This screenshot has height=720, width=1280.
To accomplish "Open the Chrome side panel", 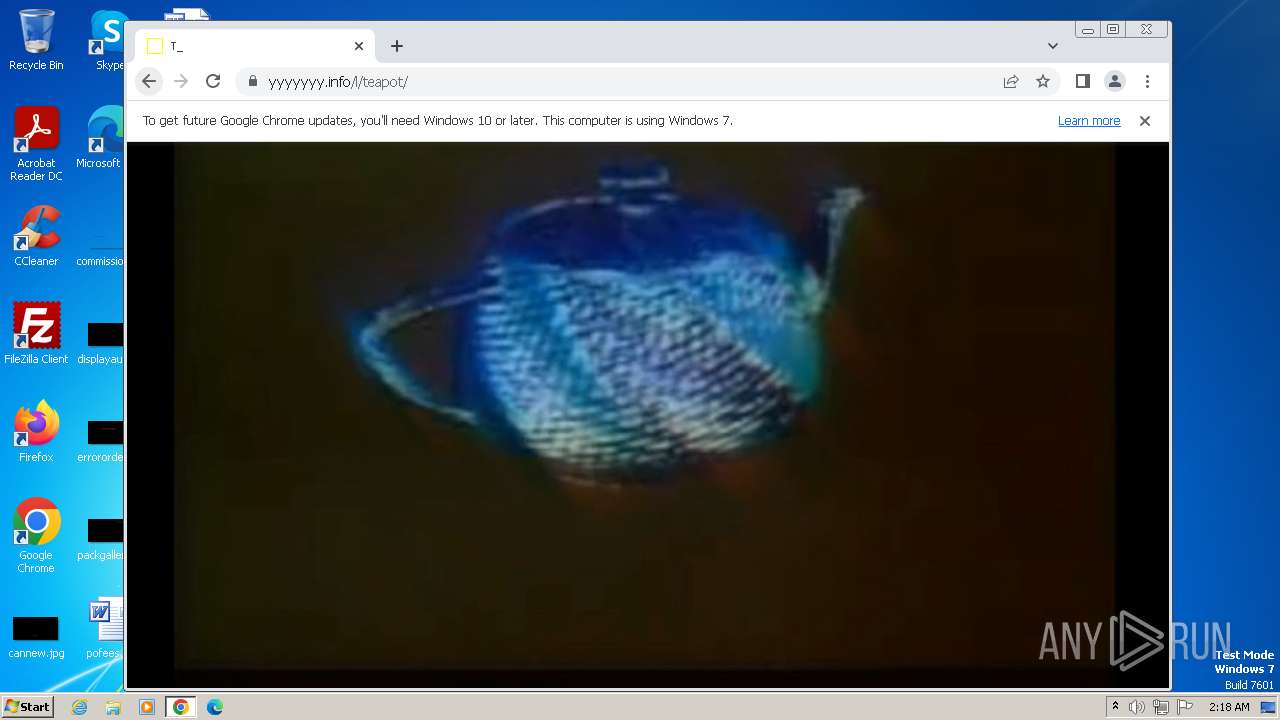I will (x=1083, y=81).
